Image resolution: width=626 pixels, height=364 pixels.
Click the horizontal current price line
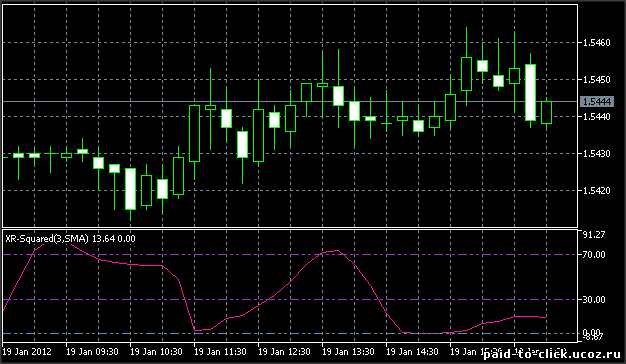(290, 102)
